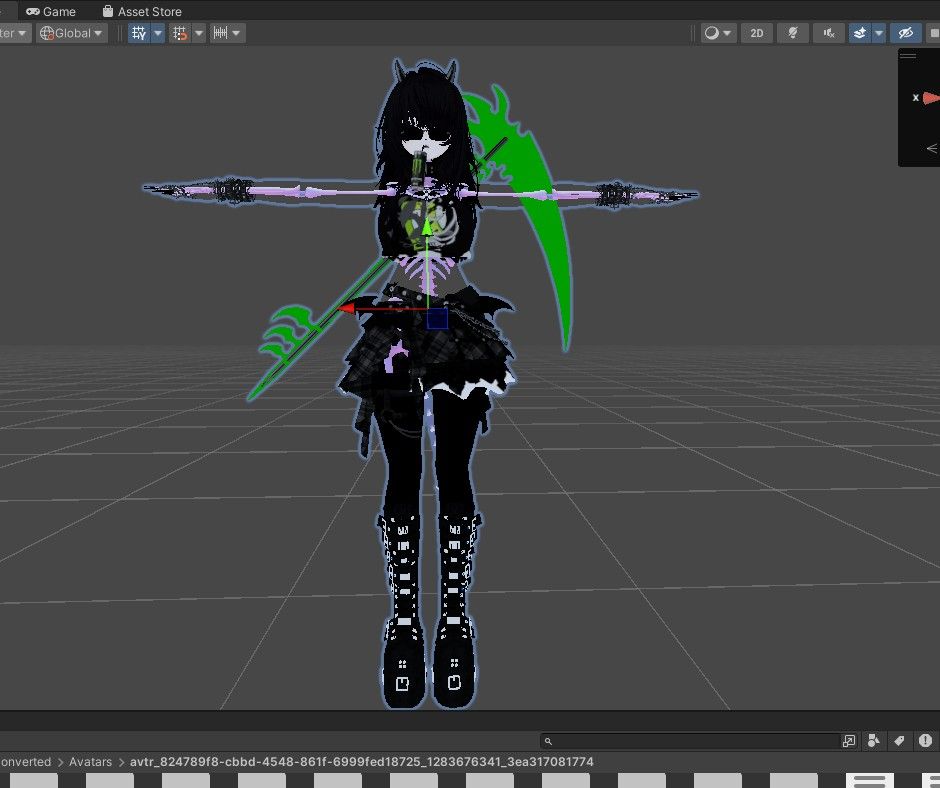940x788 pixels.
Task: Toggle scene effects (skybox, fog) icon
Action: click(860, 33)
